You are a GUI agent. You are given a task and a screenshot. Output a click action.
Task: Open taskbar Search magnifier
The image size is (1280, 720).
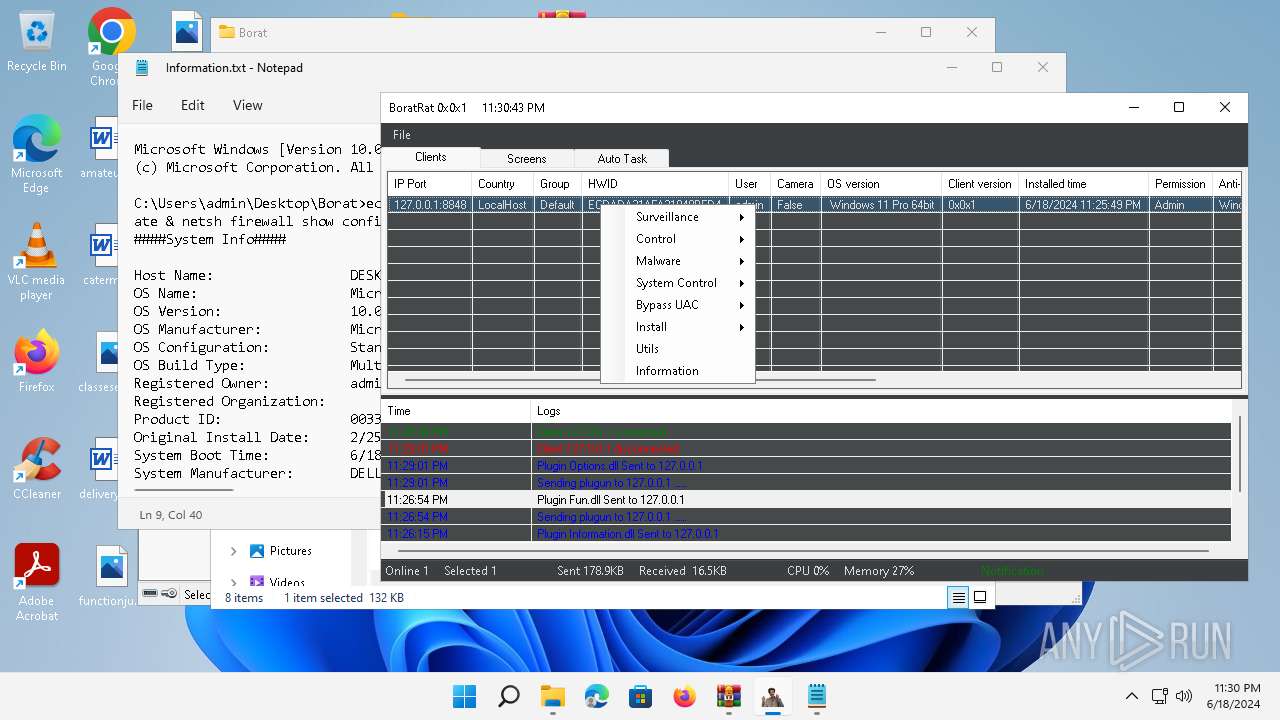pos(508,696)
